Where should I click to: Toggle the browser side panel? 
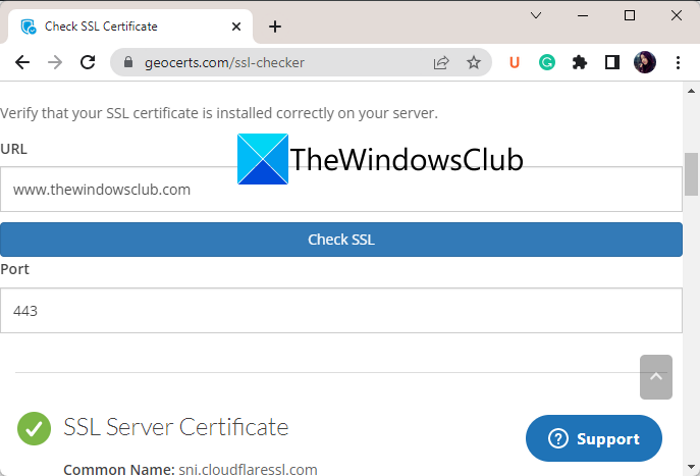pos(612,63)
